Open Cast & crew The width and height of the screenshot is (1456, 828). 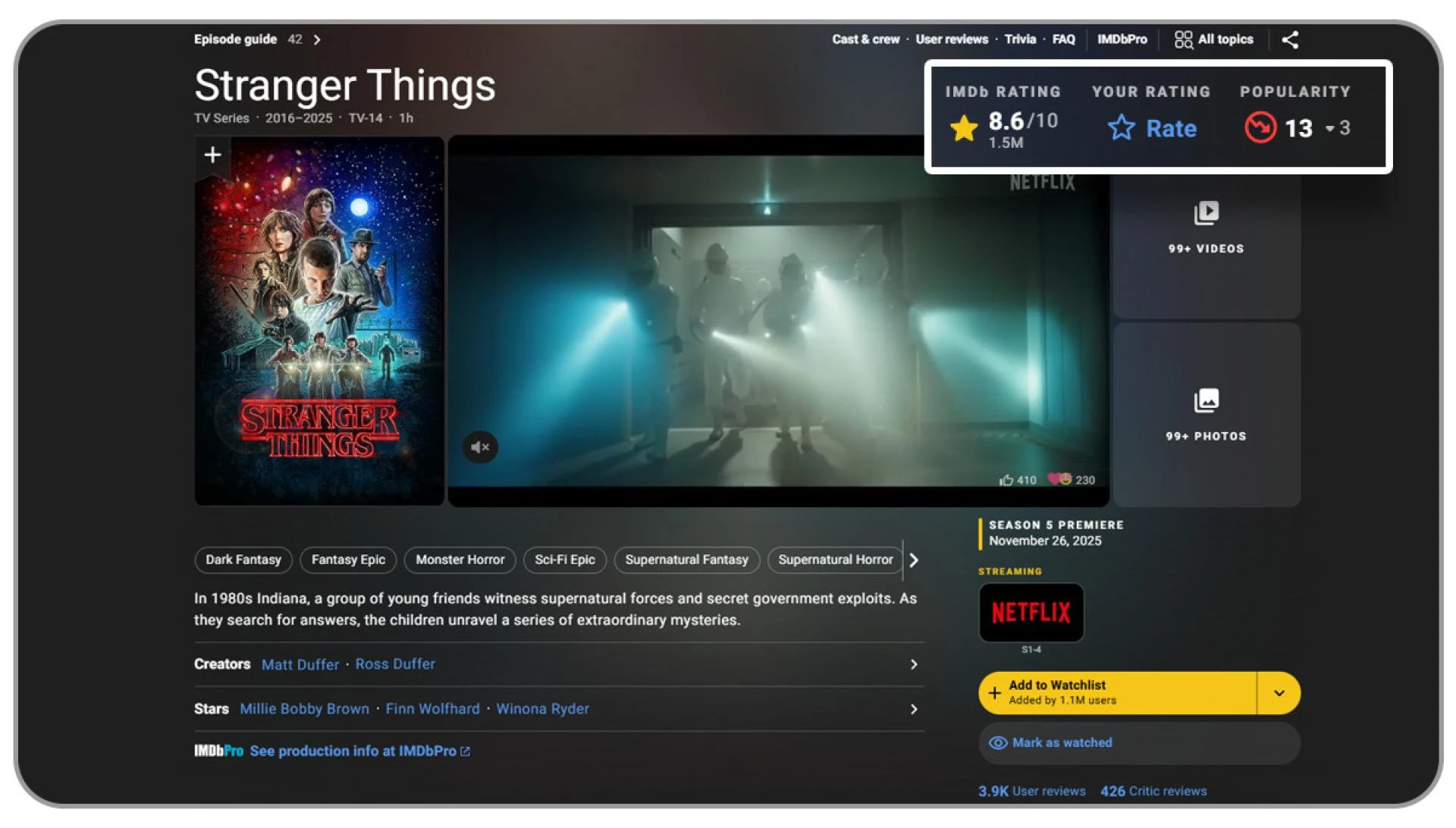click(865, 39)
